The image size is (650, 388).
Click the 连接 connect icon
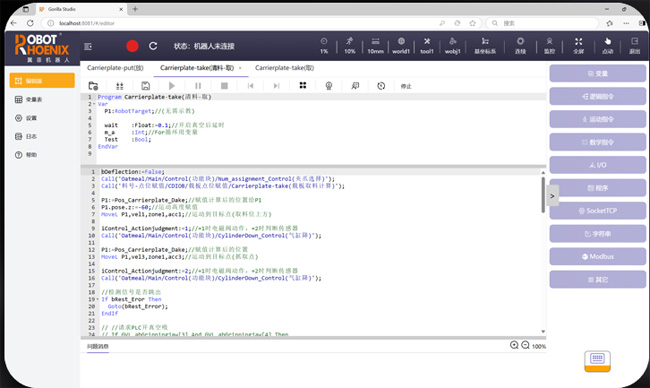point(520,46)
